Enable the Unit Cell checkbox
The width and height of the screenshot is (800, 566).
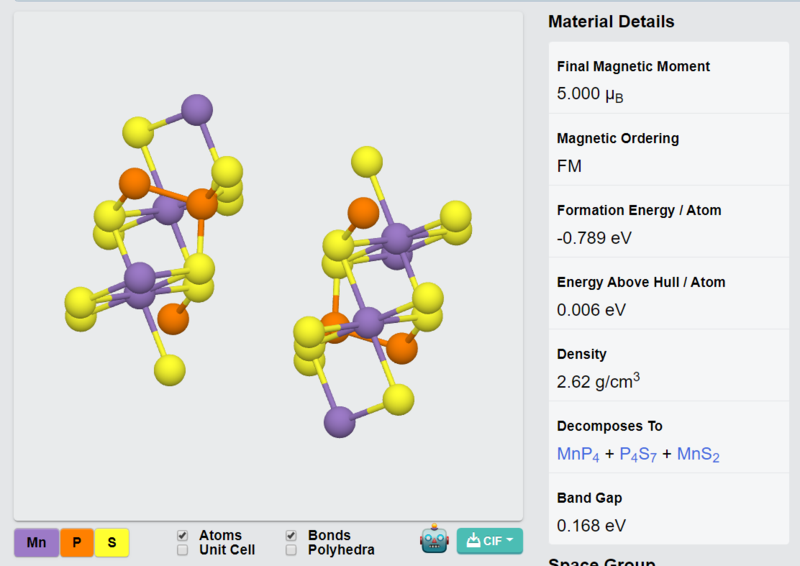[x=182, y=550]
